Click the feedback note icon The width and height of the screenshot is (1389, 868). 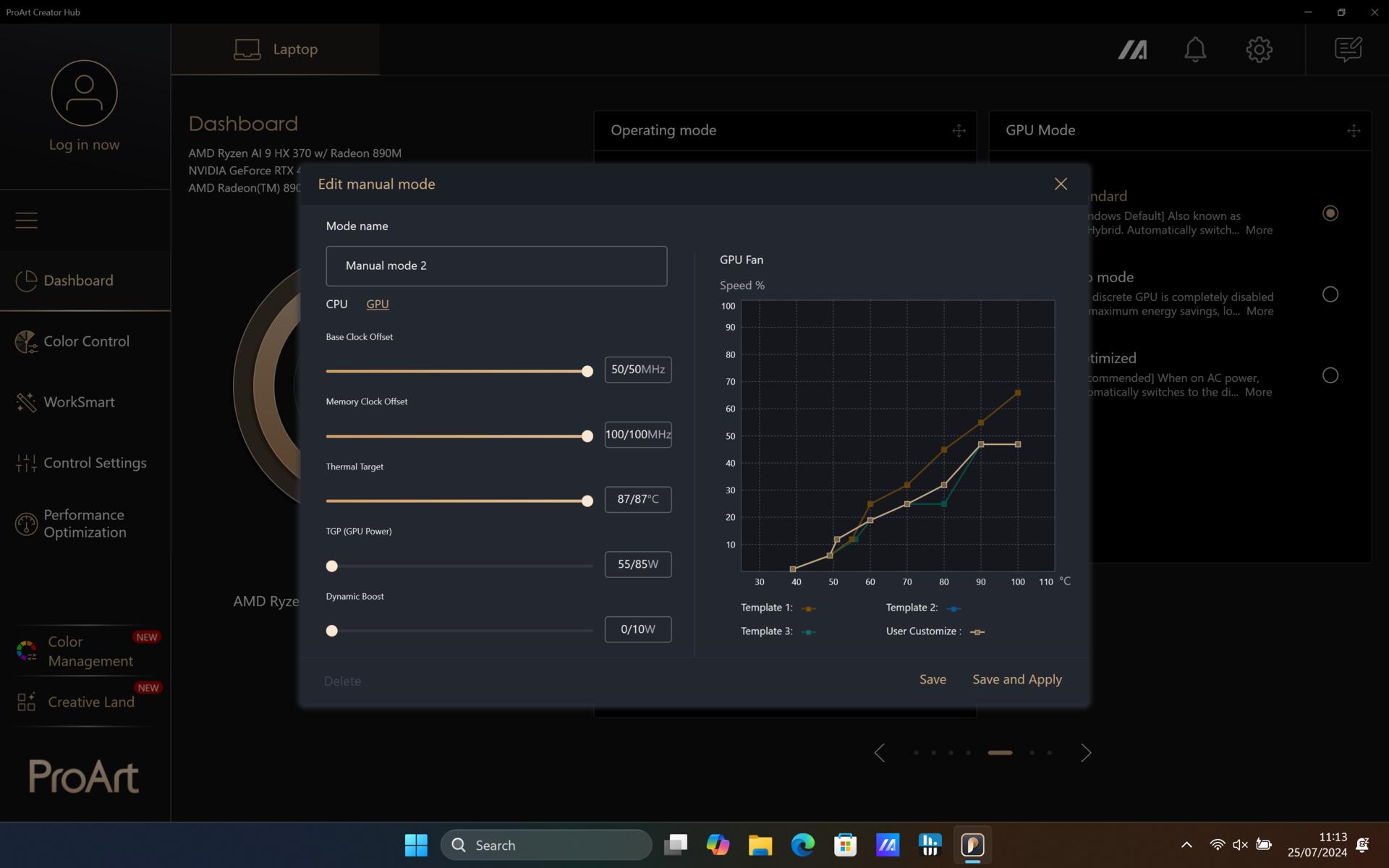[1348, 50]
